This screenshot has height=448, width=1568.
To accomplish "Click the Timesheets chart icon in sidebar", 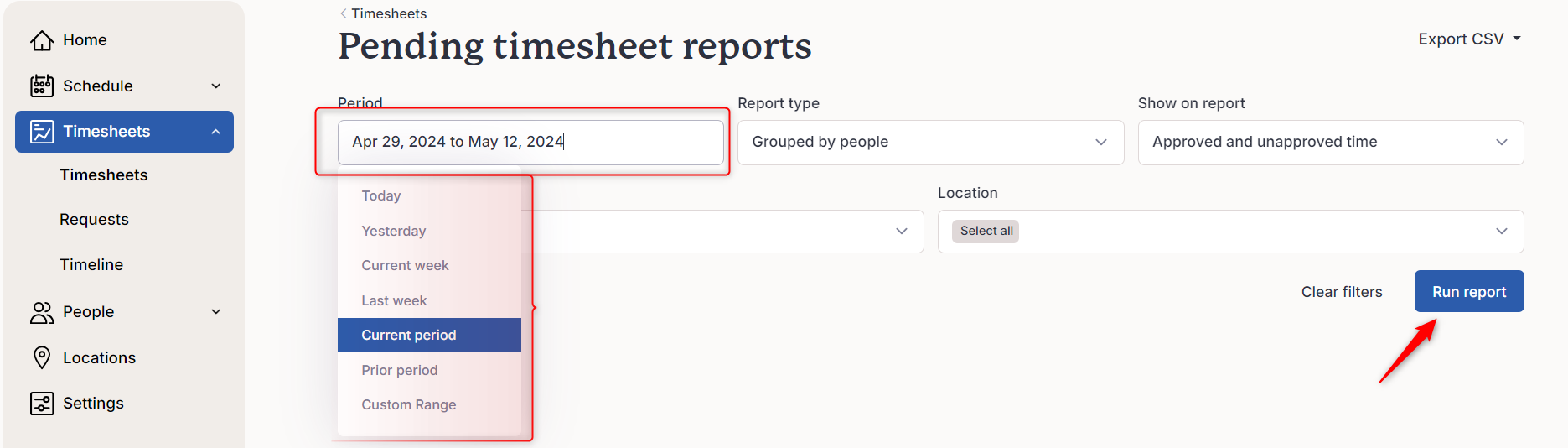I will pos(42,132).
